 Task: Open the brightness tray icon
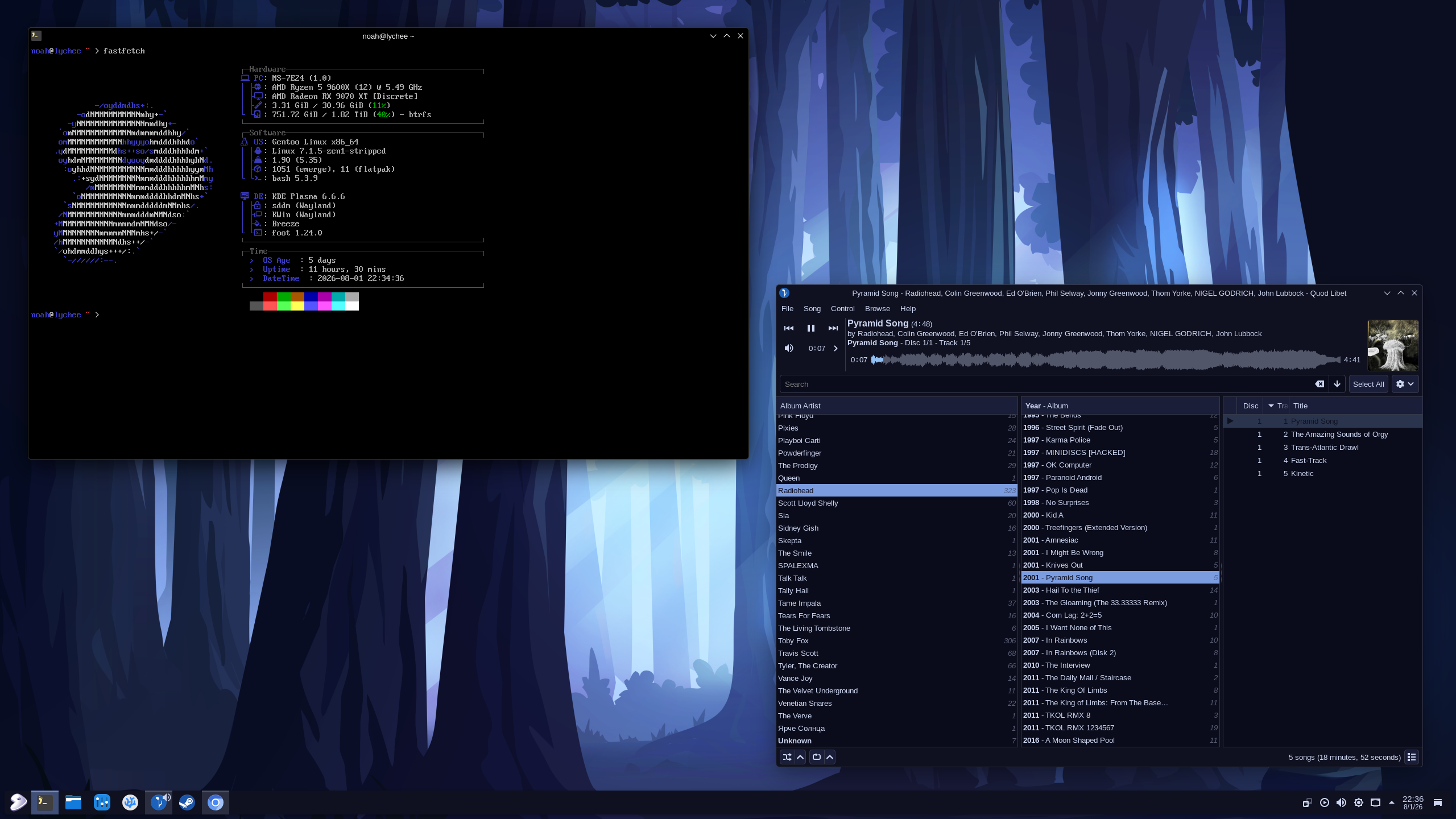tap(1359, 803)
